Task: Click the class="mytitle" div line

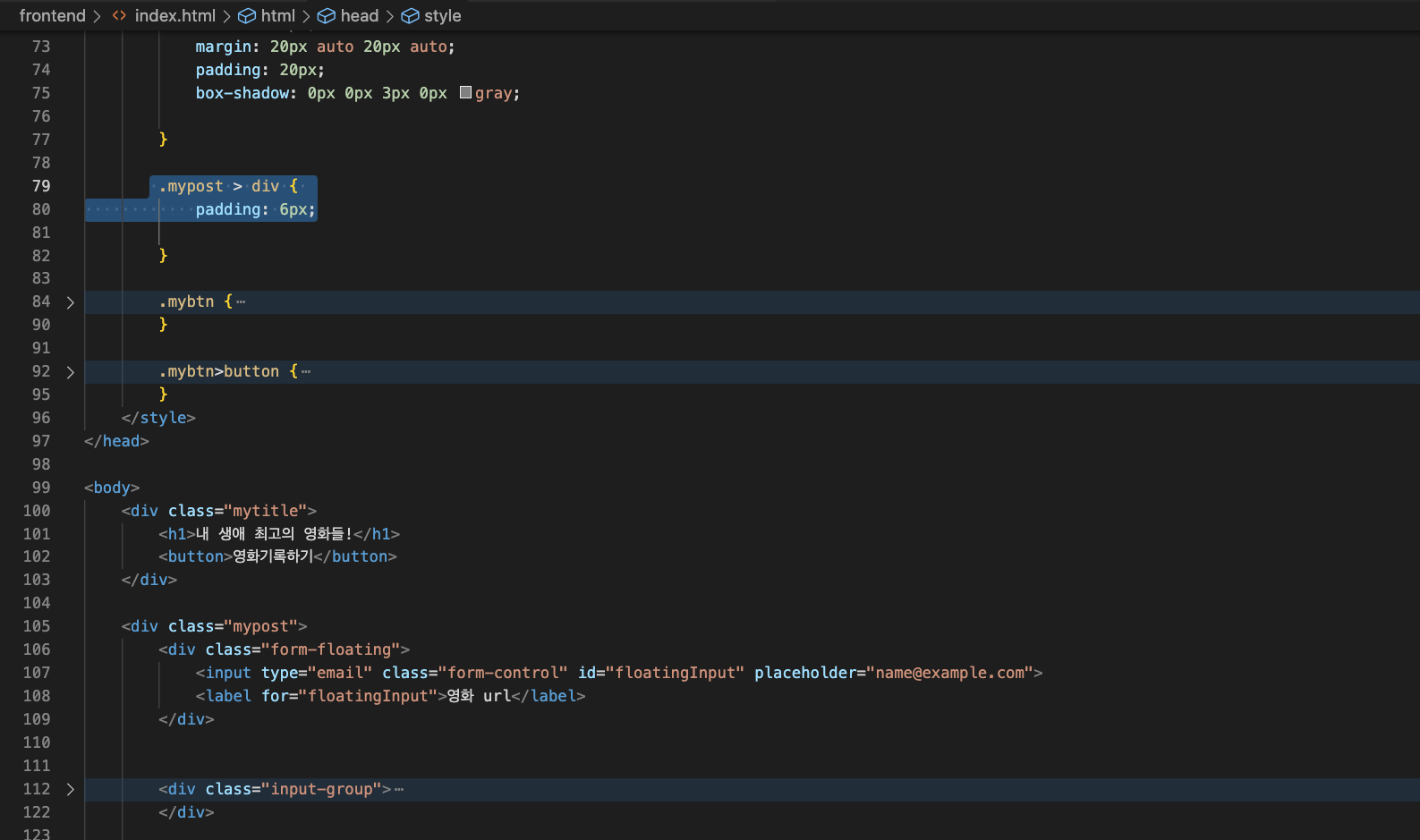Action: coord(219,511)
